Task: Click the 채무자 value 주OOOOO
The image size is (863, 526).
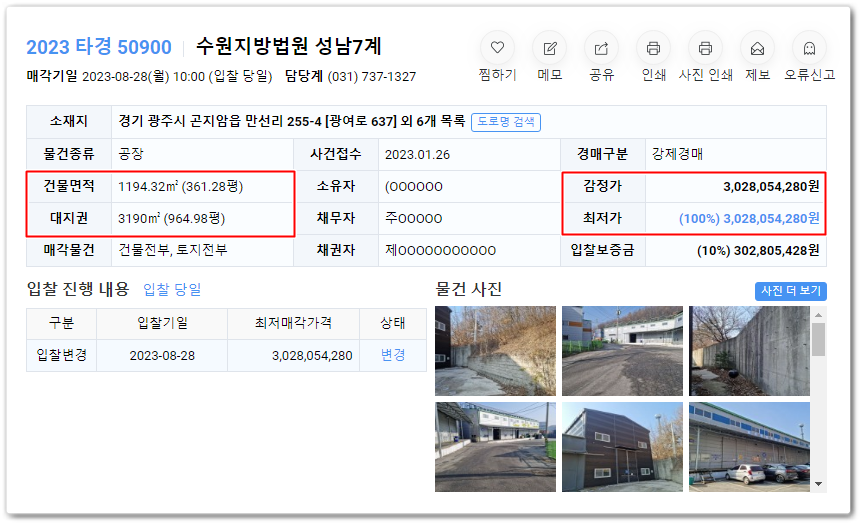Action: 413,218
